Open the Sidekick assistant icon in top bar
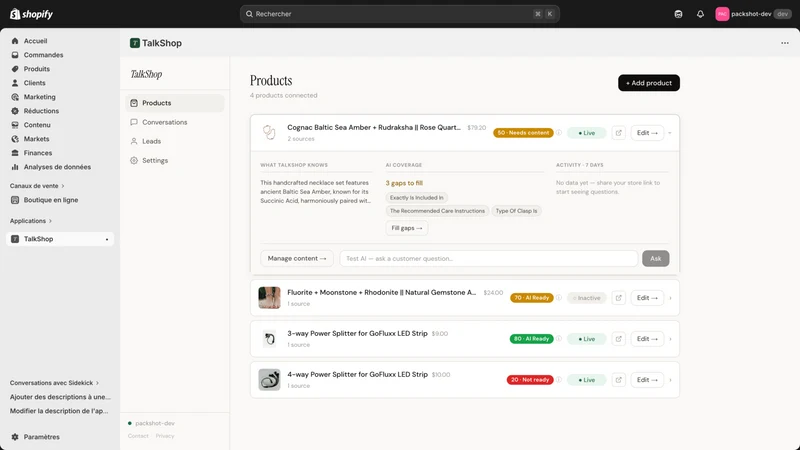 click(678, 14)
